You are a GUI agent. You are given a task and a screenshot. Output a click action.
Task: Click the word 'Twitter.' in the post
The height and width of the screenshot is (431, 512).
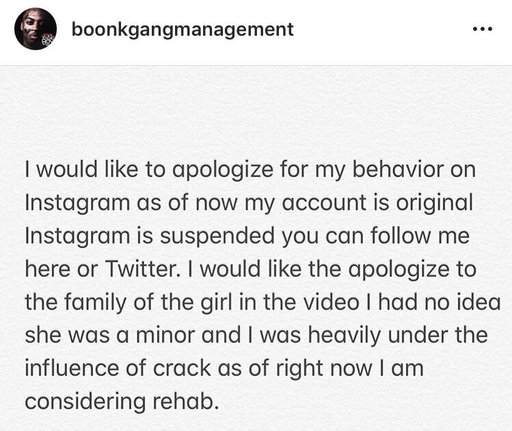point(144,269)
